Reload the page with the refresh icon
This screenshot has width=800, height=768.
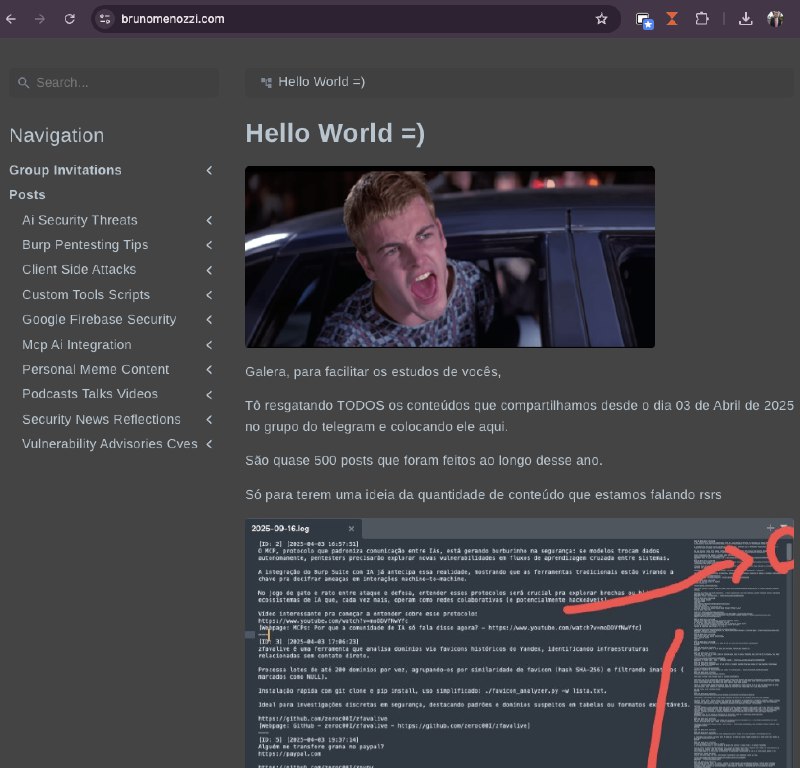click(x=68, y=18)
